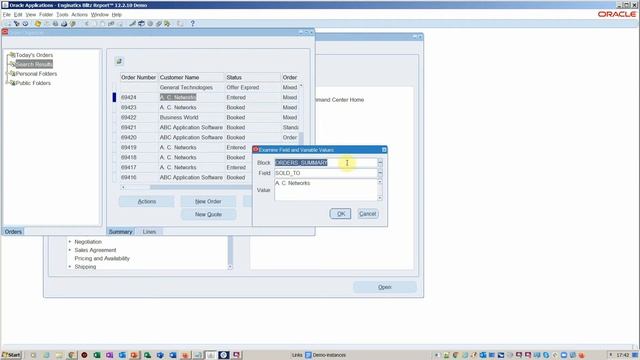The image size is (640, 360).
Task: Switch to the Lines tab
Action: pos(149,231)
